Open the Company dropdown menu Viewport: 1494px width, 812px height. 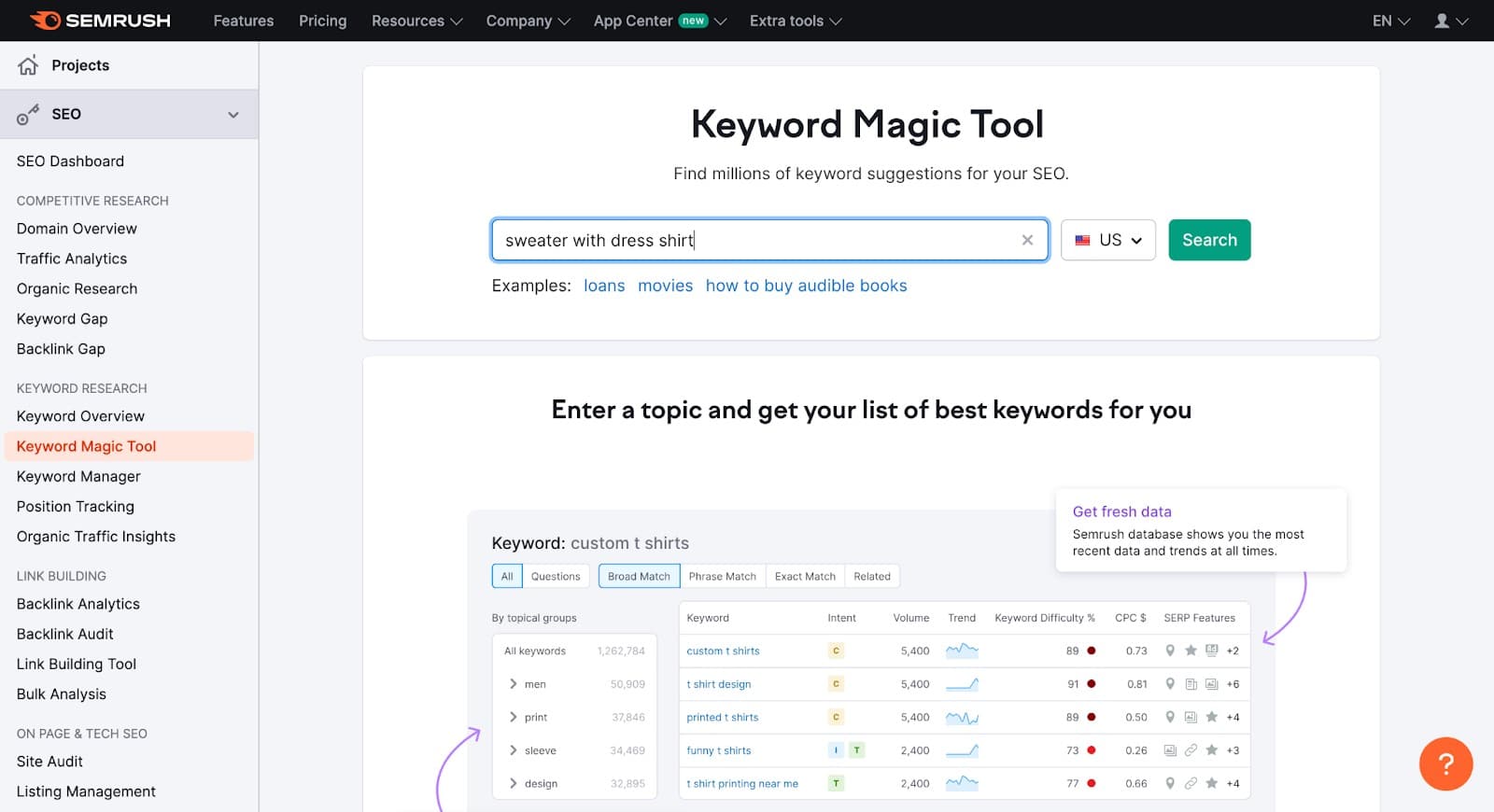pyautogui.click(x=528, y=21)
